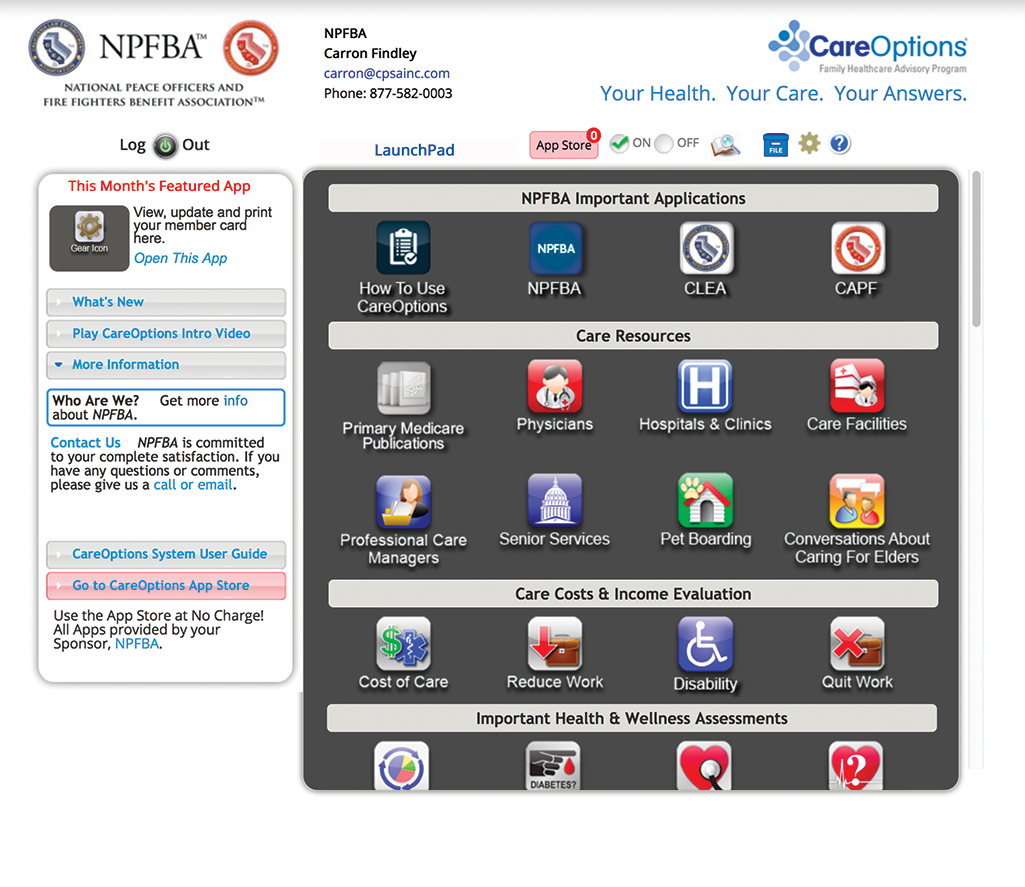Open Primary Medicare Publications
Image resolution: width=1025 pixels, height=887 pixels.
click(x=403, y=388)
